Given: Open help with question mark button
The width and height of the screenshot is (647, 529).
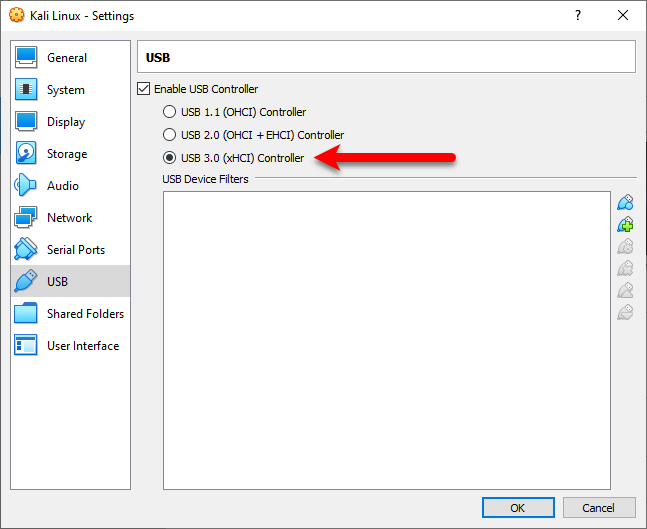Looking at the screenshot, I should [x=578, y=15].
